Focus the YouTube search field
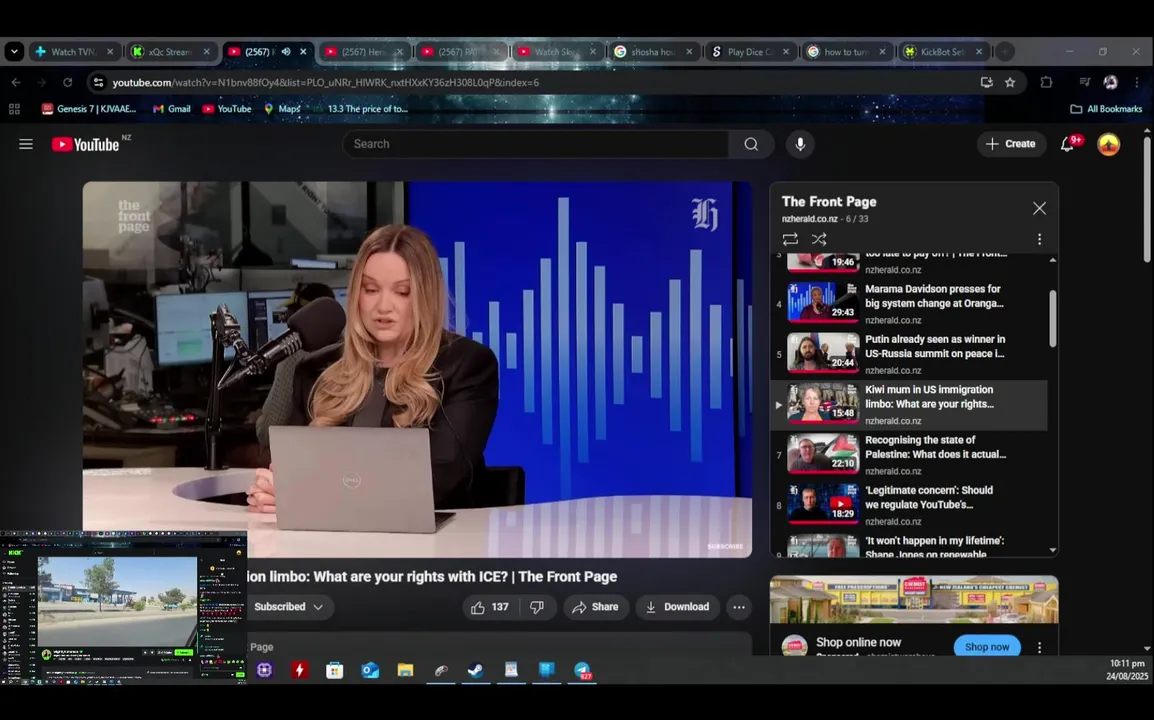Viewport: 1154px width, 720px height. pyautogui.click(x=536, y=144)
